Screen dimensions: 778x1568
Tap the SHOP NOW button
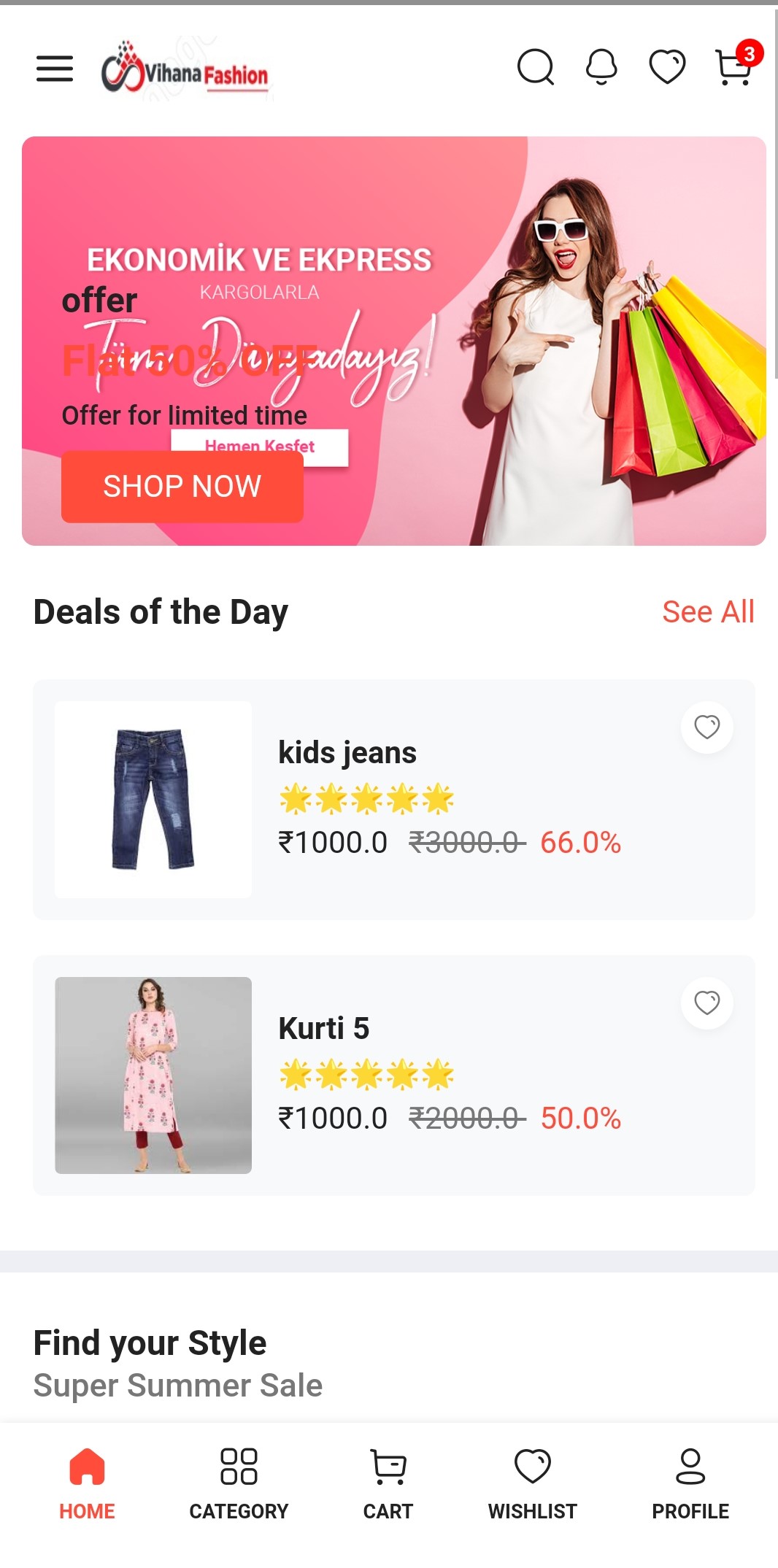pyautogui.click(x=182, y=487)
